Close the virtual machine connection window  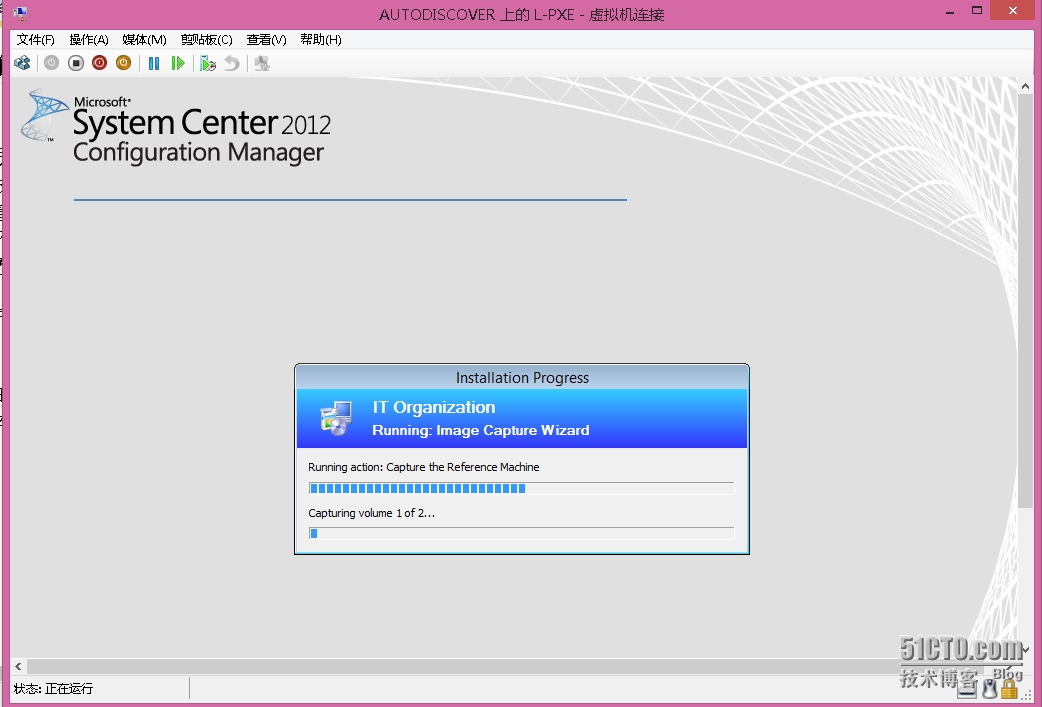(1013, 11)
